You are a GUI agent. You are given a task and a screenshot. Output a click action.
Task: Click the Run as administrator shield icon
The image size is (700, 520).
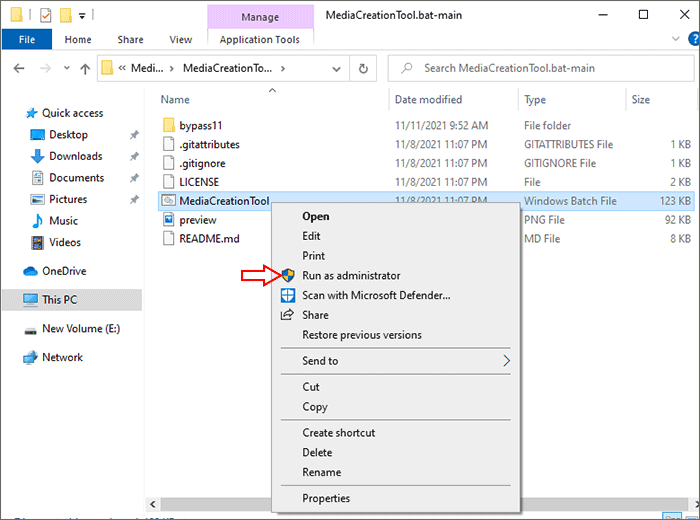(x=288, y=275)
